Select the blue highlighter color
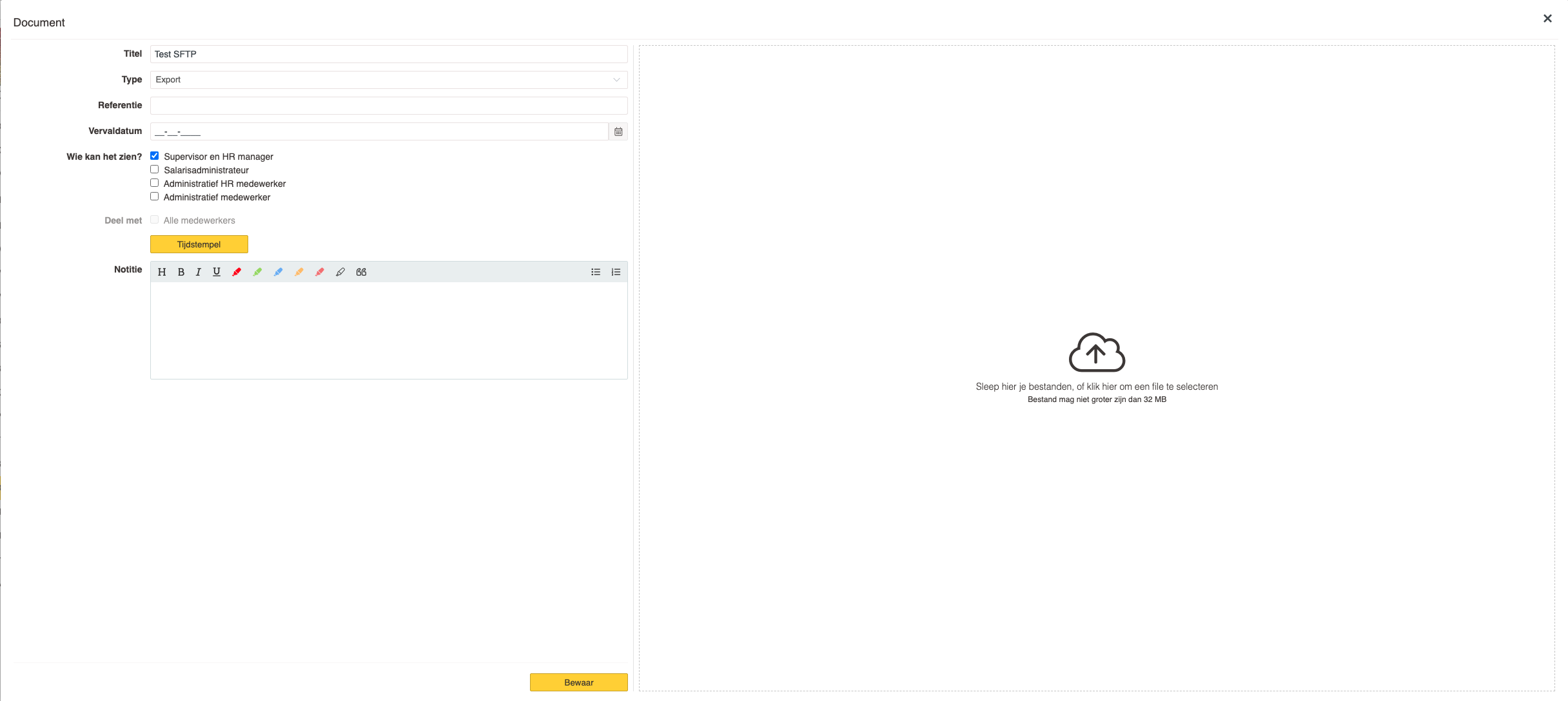This screenshot has height=701, width=1568. point(278,272)
